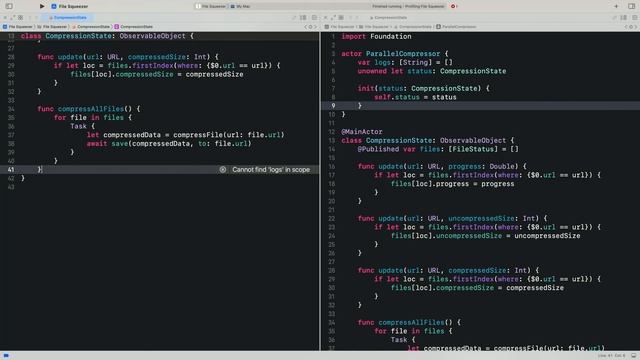Select the CompressionState tab in the right editor
640x360 pixels.
click(x=388, y=18)
